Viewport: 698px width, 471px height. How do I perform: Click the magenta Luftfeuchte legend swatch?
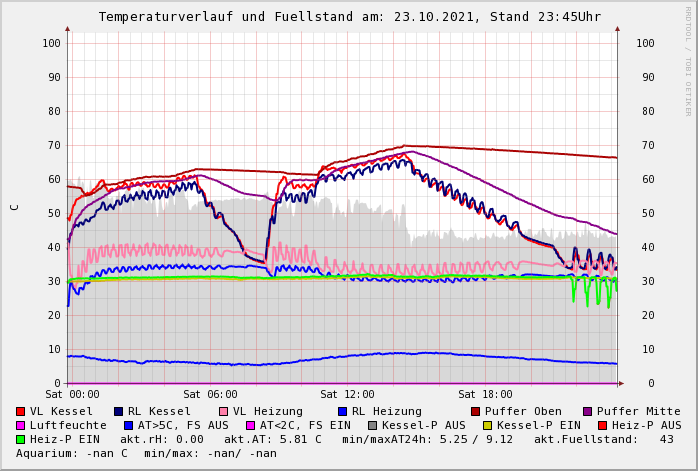click(x=21, y=425)
